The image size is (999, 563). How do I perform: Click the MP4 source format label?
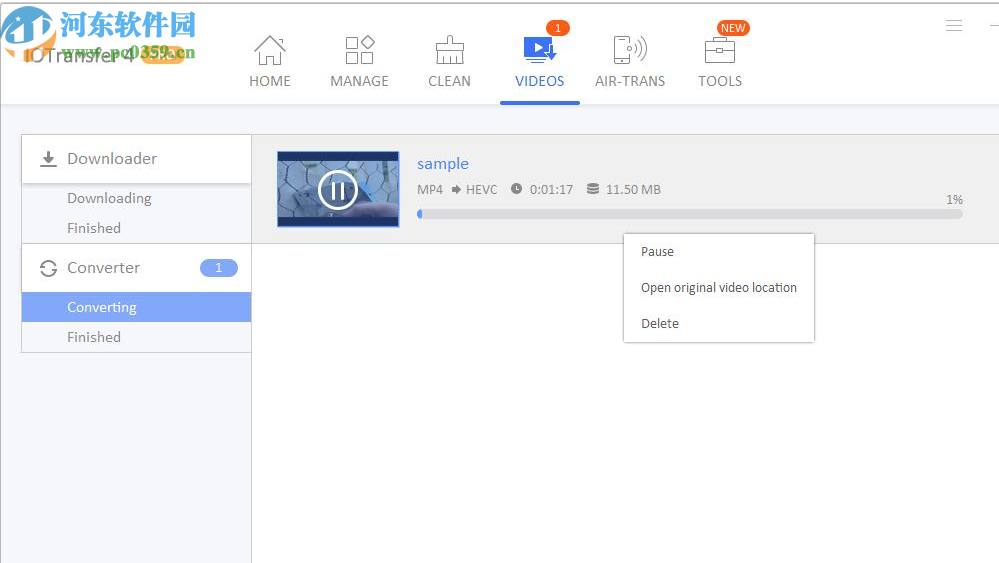[430, 190]
